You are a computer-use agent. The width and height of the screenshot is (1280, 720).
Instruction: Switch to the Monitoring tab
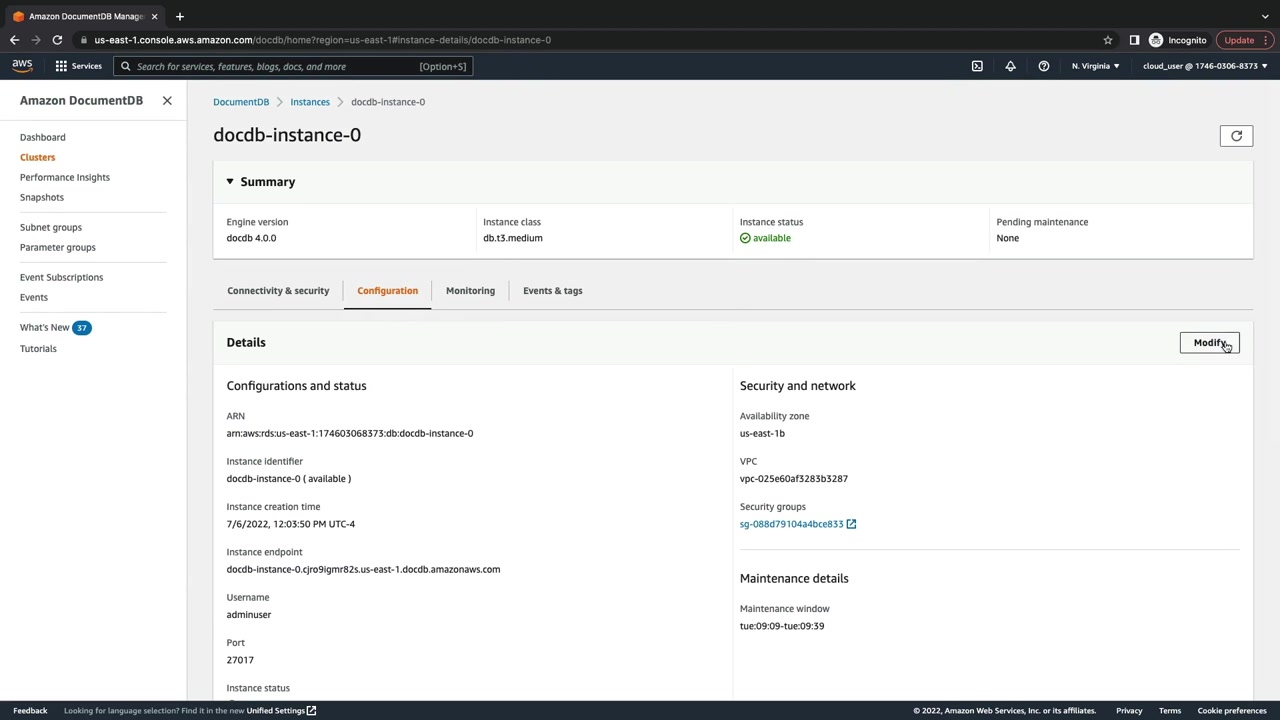[x=470, y=291]
